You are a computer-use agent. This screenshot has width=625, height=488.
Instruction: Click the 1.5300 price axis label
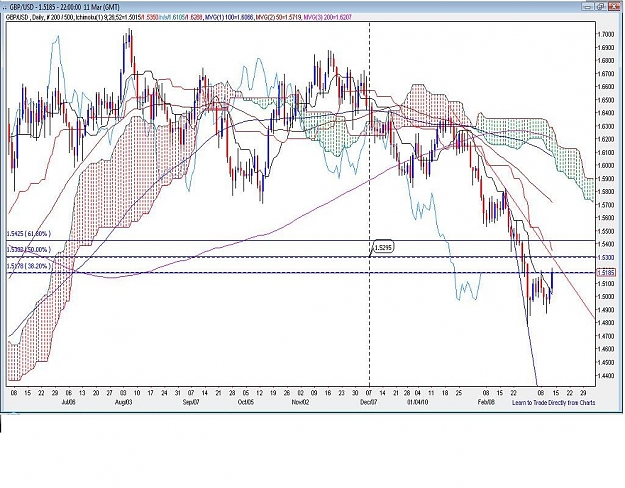[x=606, y=257]
